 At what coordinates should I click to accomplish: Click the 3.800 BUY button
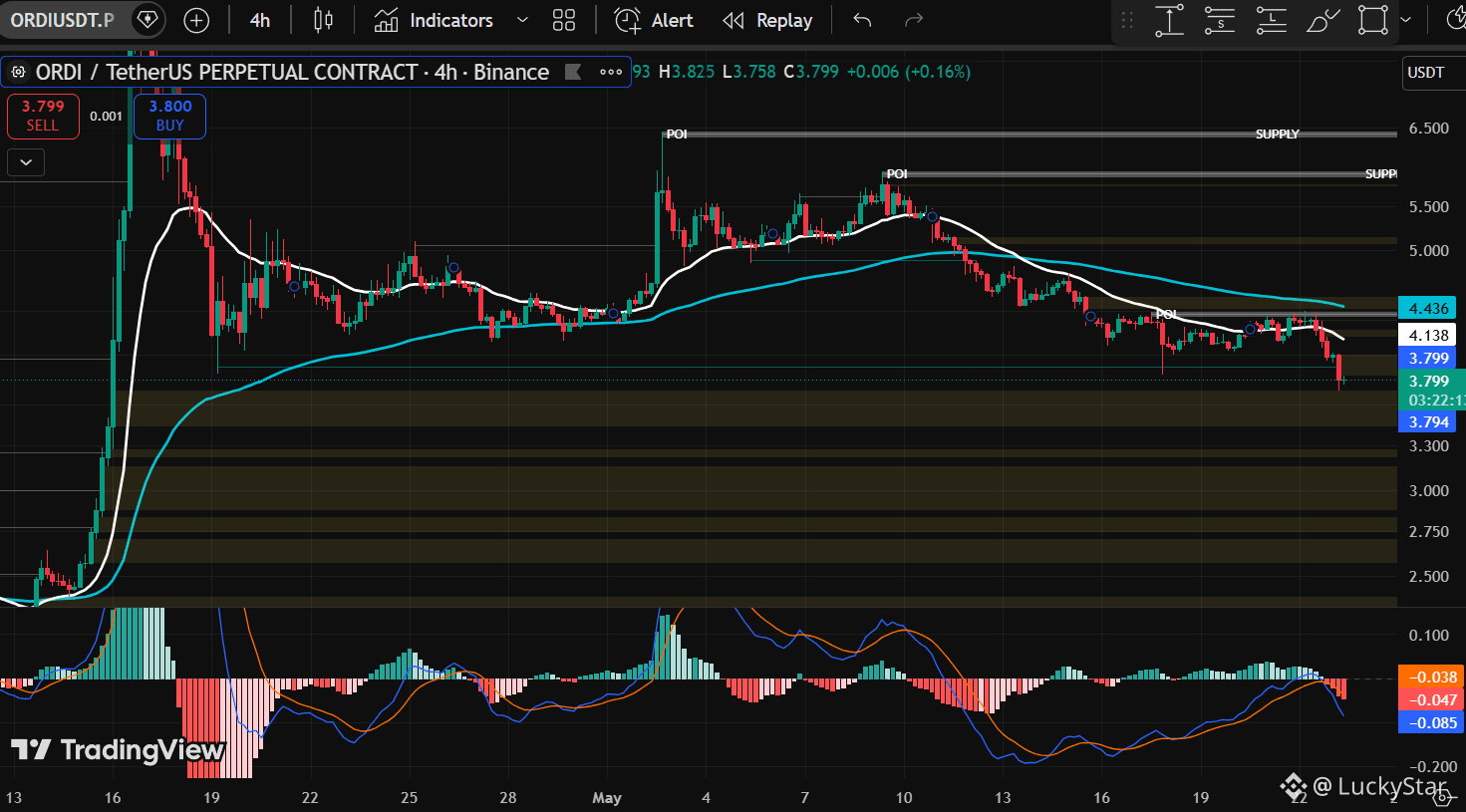(170, 116)
